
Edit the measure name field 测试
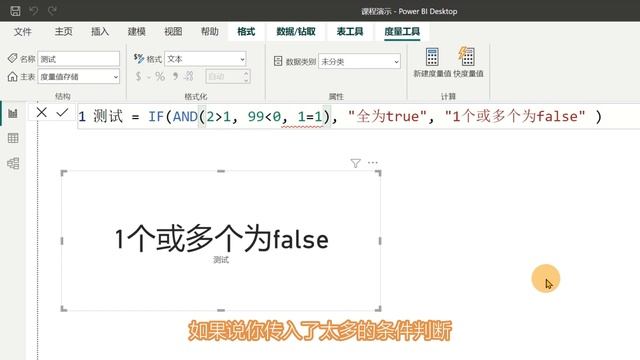click(79, 59)
